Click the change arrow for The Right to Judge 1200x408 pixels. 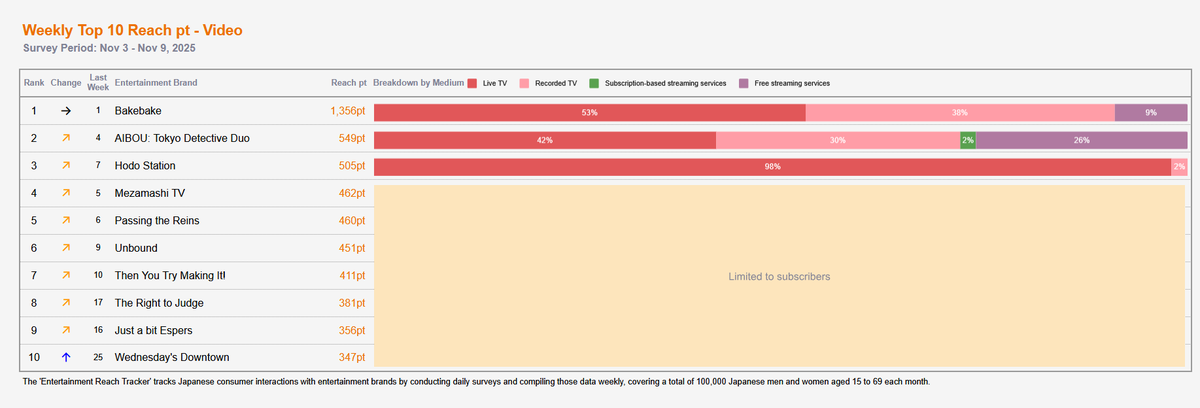(66, 303)
